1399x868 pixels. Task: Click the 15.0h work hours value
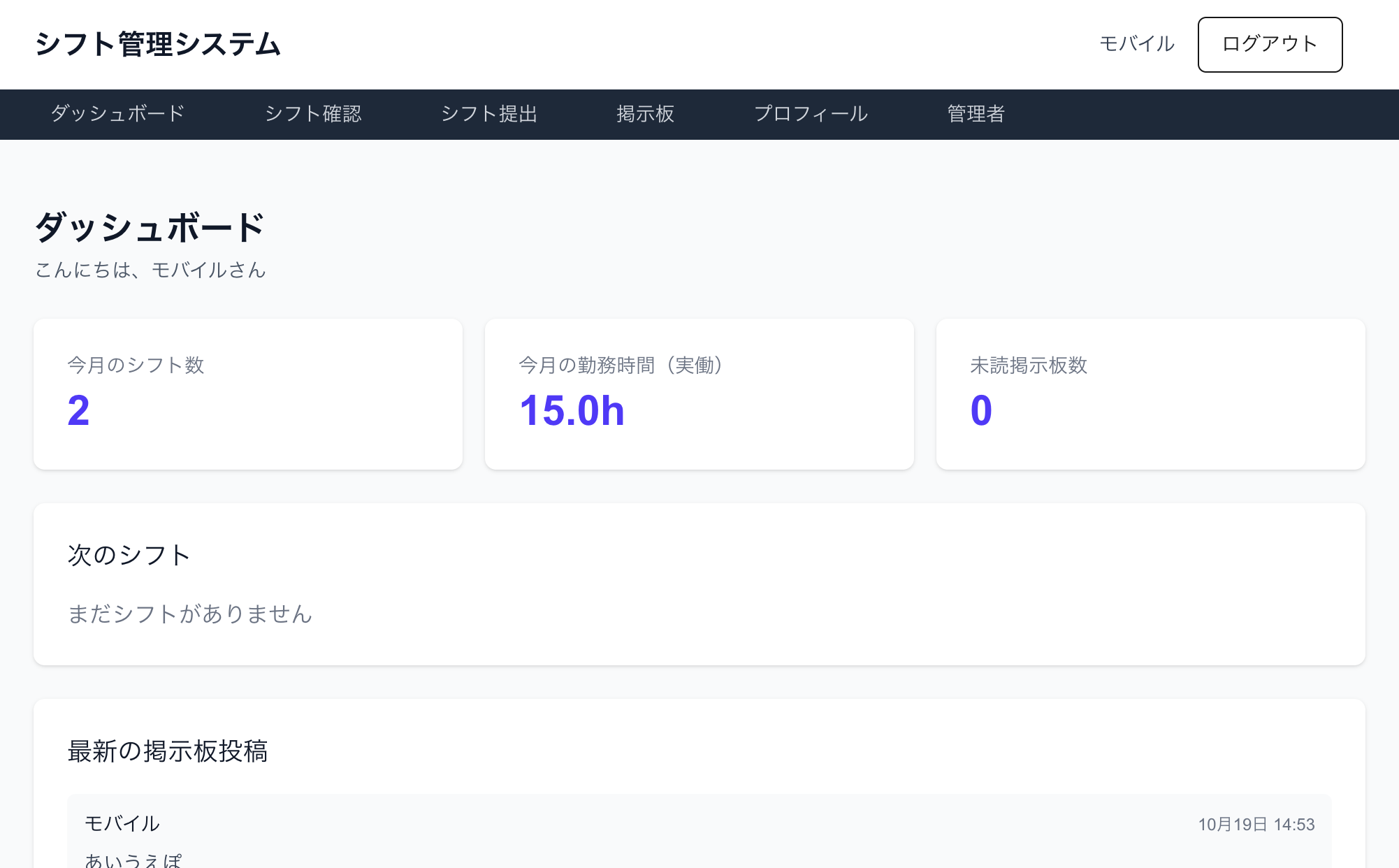(572, 410)
